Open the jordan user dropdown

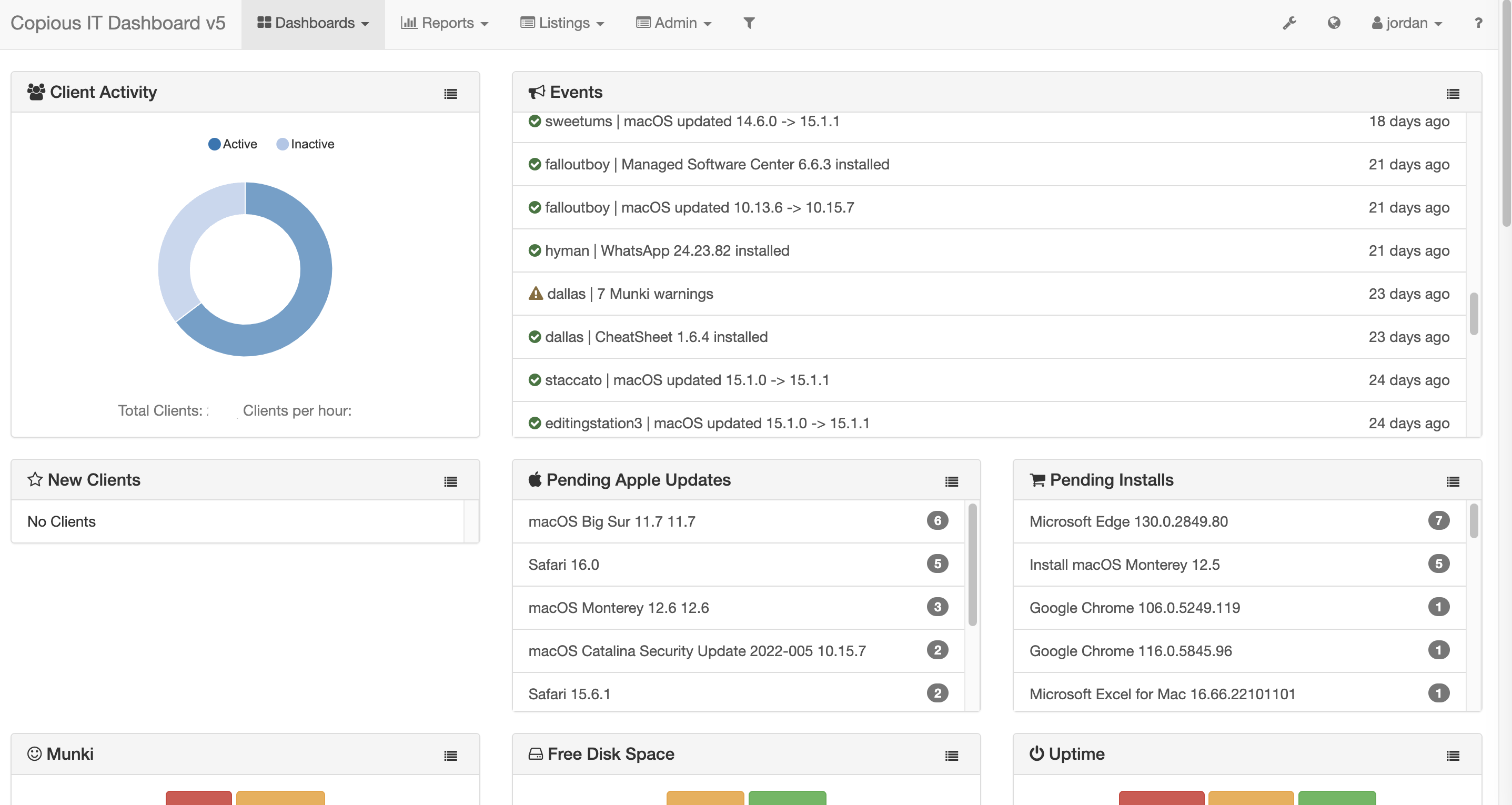(x=1406, y=23)
